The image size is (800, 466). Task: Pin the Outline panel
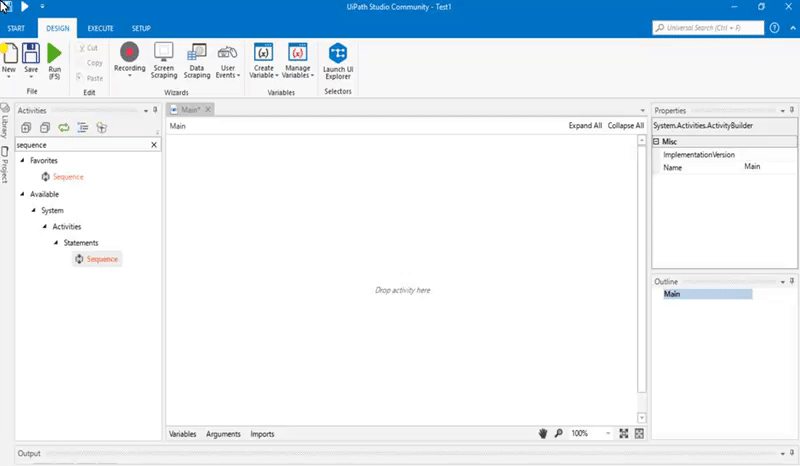click(792, 281)
